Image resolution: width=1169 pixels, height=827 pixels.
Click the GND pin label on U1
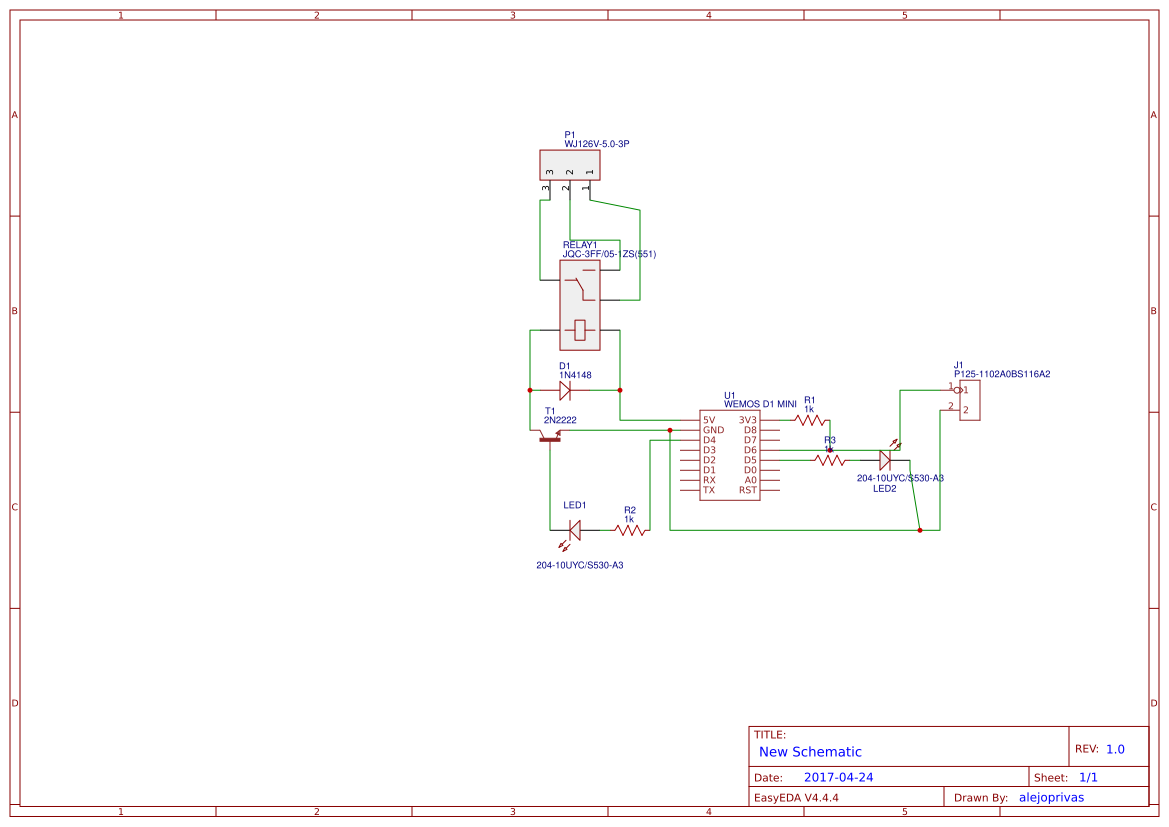713,430
